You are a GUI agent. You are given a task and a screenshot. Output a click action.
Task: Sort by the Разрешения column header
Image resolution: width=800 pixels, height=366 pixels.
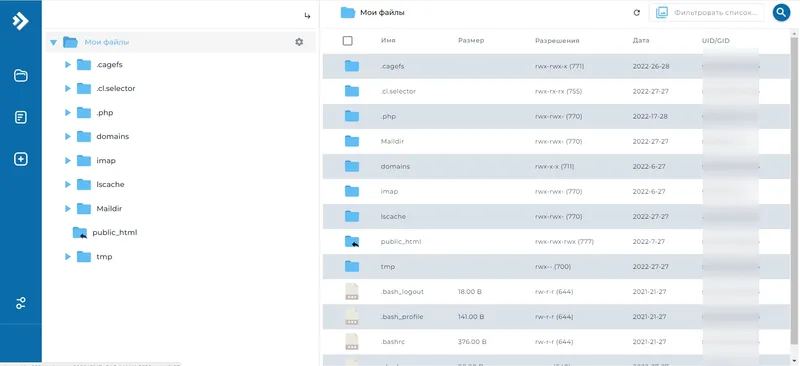point(557,40)
